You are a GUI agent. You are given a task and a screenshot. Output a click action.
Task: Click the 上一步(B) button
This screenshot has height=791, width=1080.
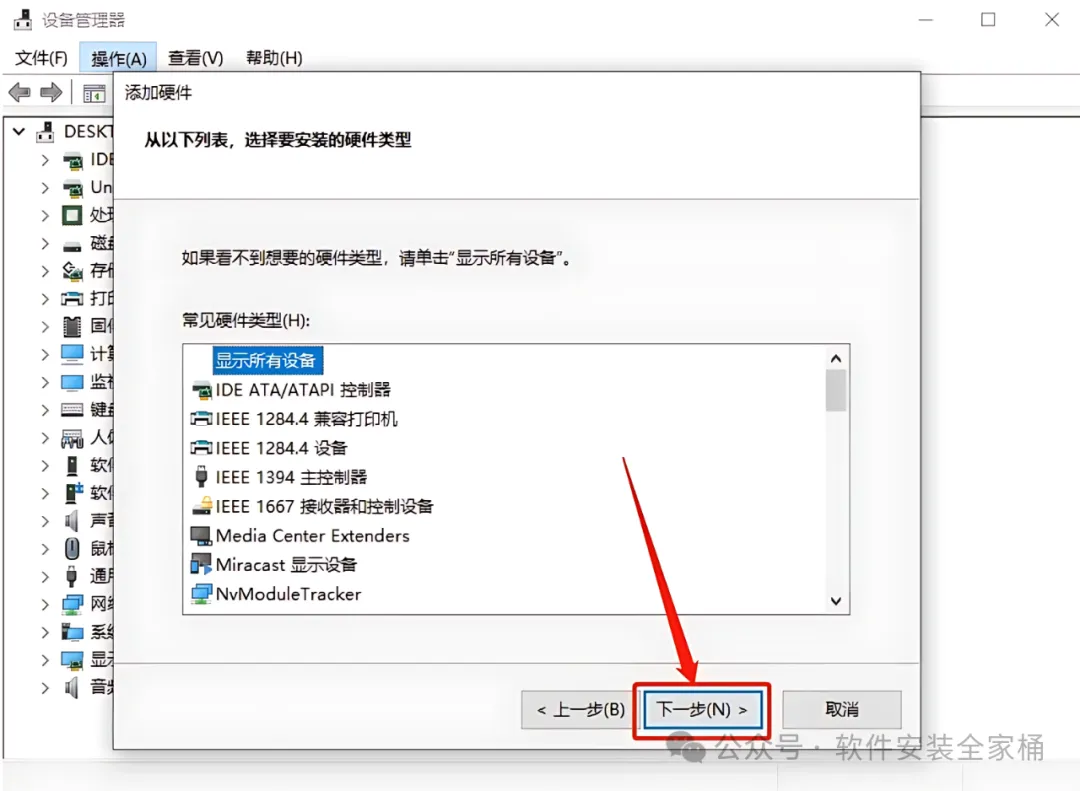581,710
